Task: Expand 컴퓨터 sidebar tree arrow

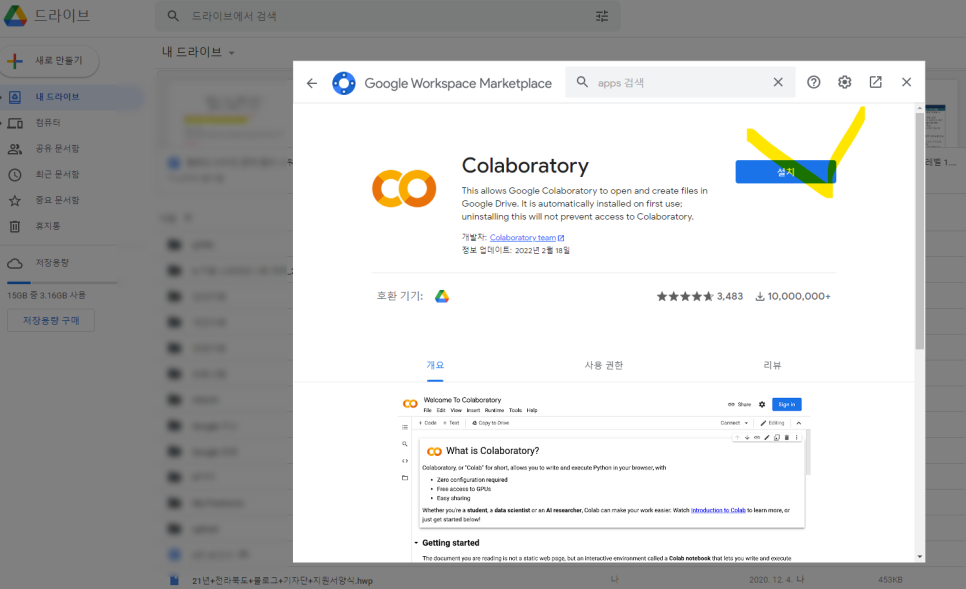Action: (x=1, y=123)
